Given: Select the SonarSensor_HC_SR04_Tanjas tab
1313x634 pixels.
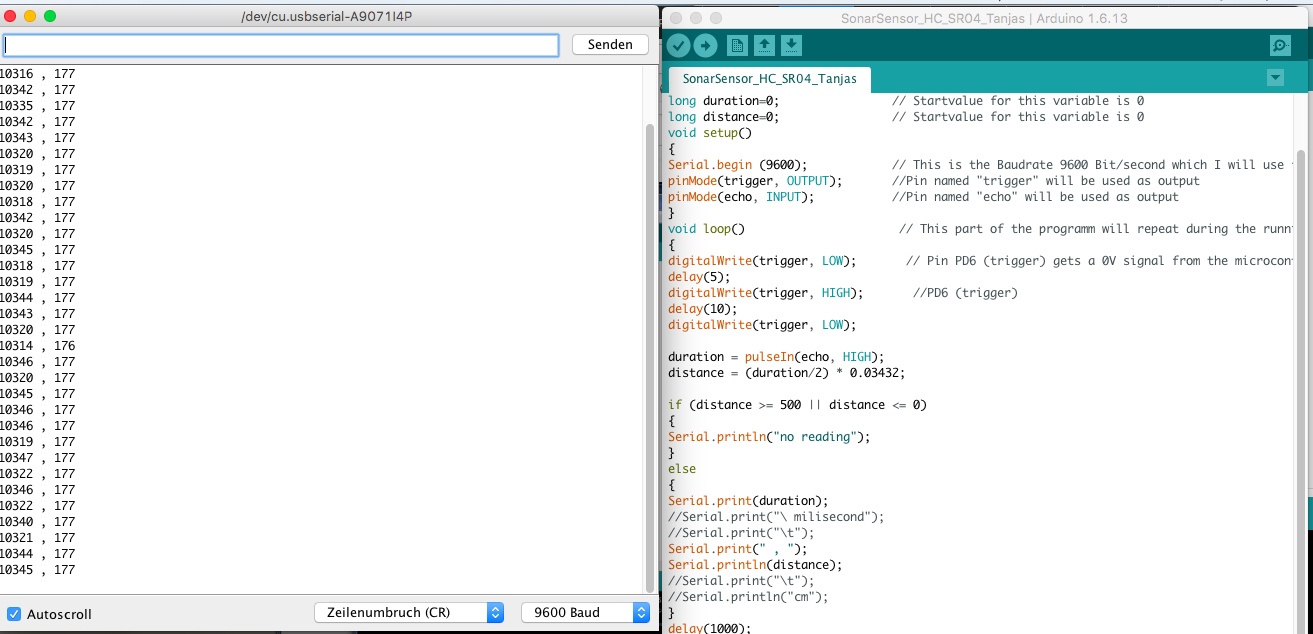Looking at the screenshot, I should pyautogui.click(x=769, y=79).
